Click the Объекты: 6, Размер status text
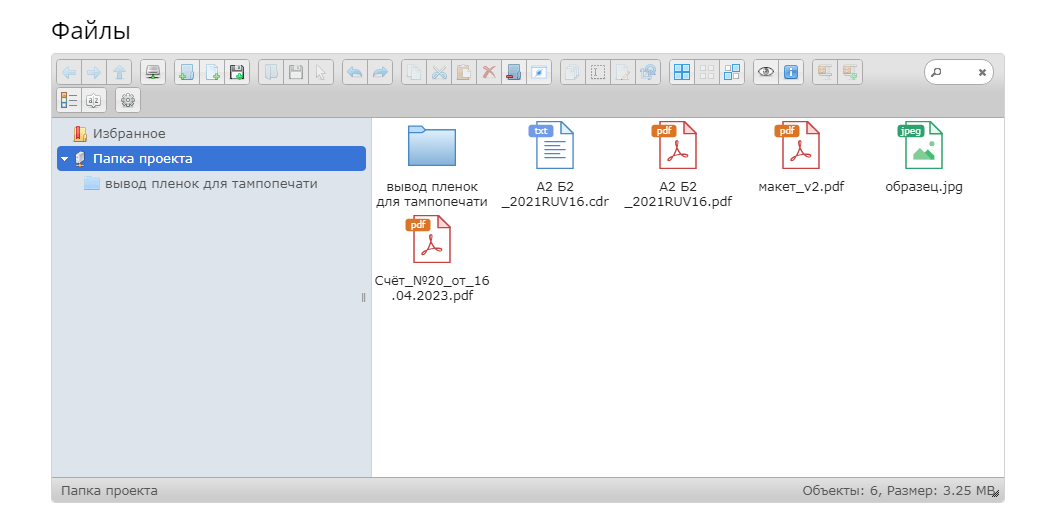 [x=898, y=490]
